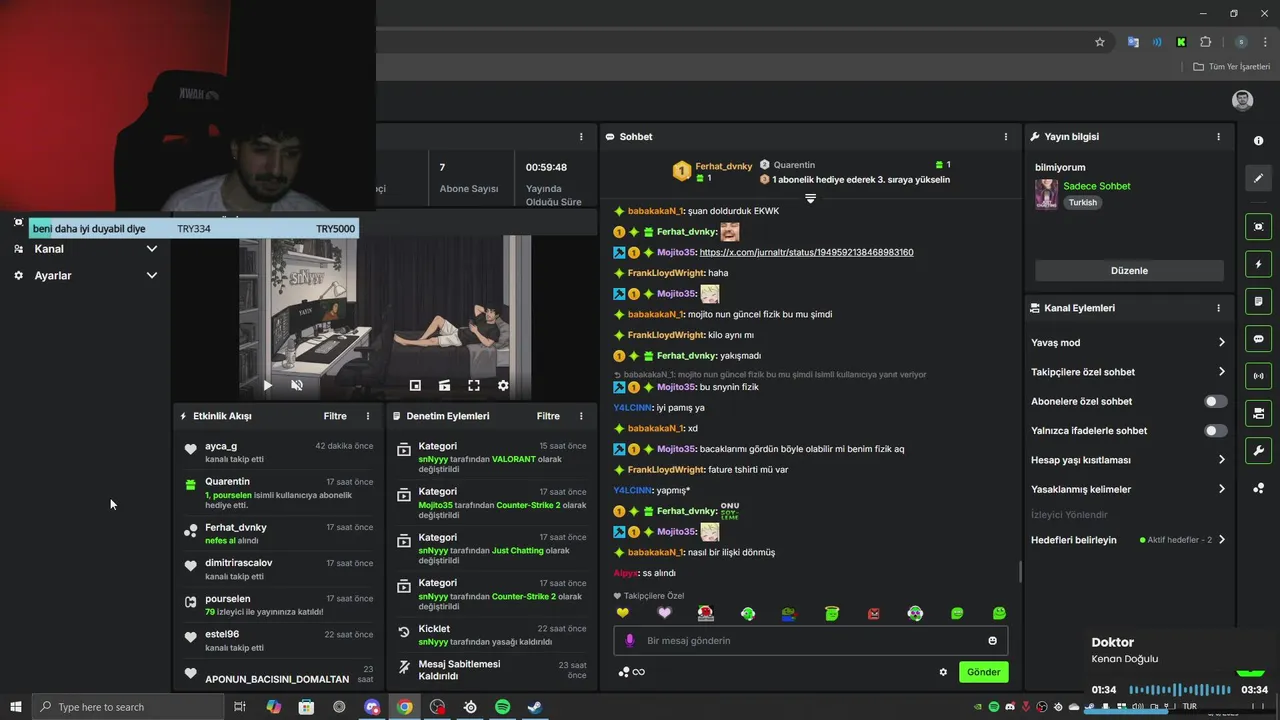This screenshot has height=720, width=1280.
Task: Open chat settings gear next to Gönder
Action: pos(943,672)
